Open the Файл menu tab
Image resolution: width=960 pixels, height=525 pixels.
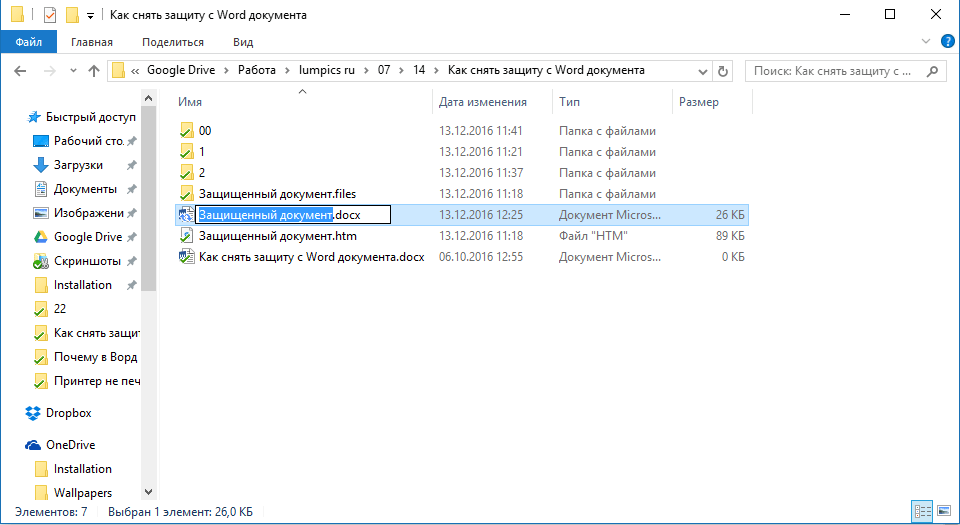(29, 42)
